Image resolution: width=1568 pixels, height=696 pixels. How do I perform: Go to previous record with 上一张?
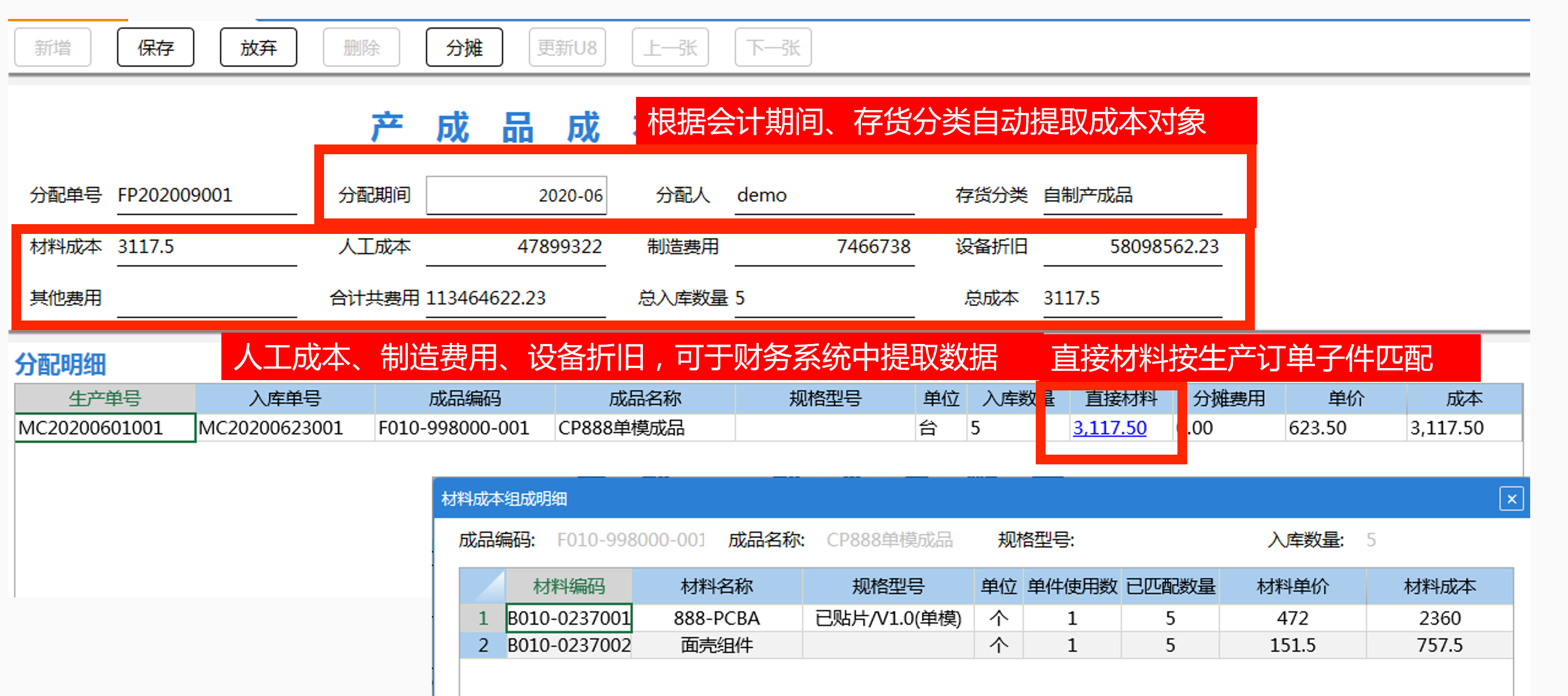coord(669,48)
